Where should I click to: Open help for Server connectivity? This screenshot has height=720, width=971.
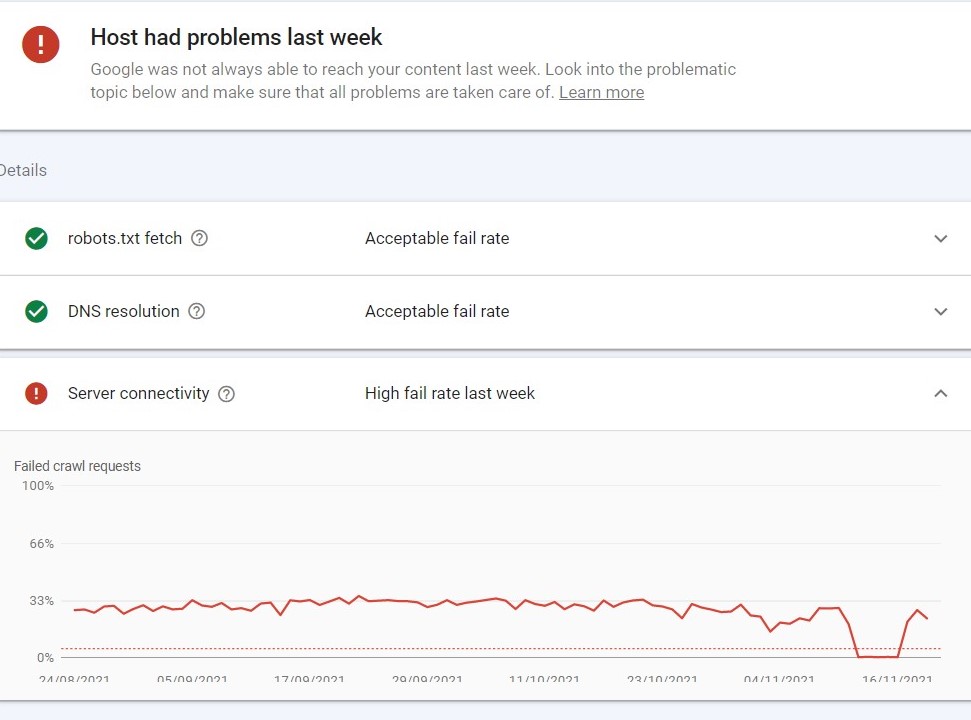(227, 394)
